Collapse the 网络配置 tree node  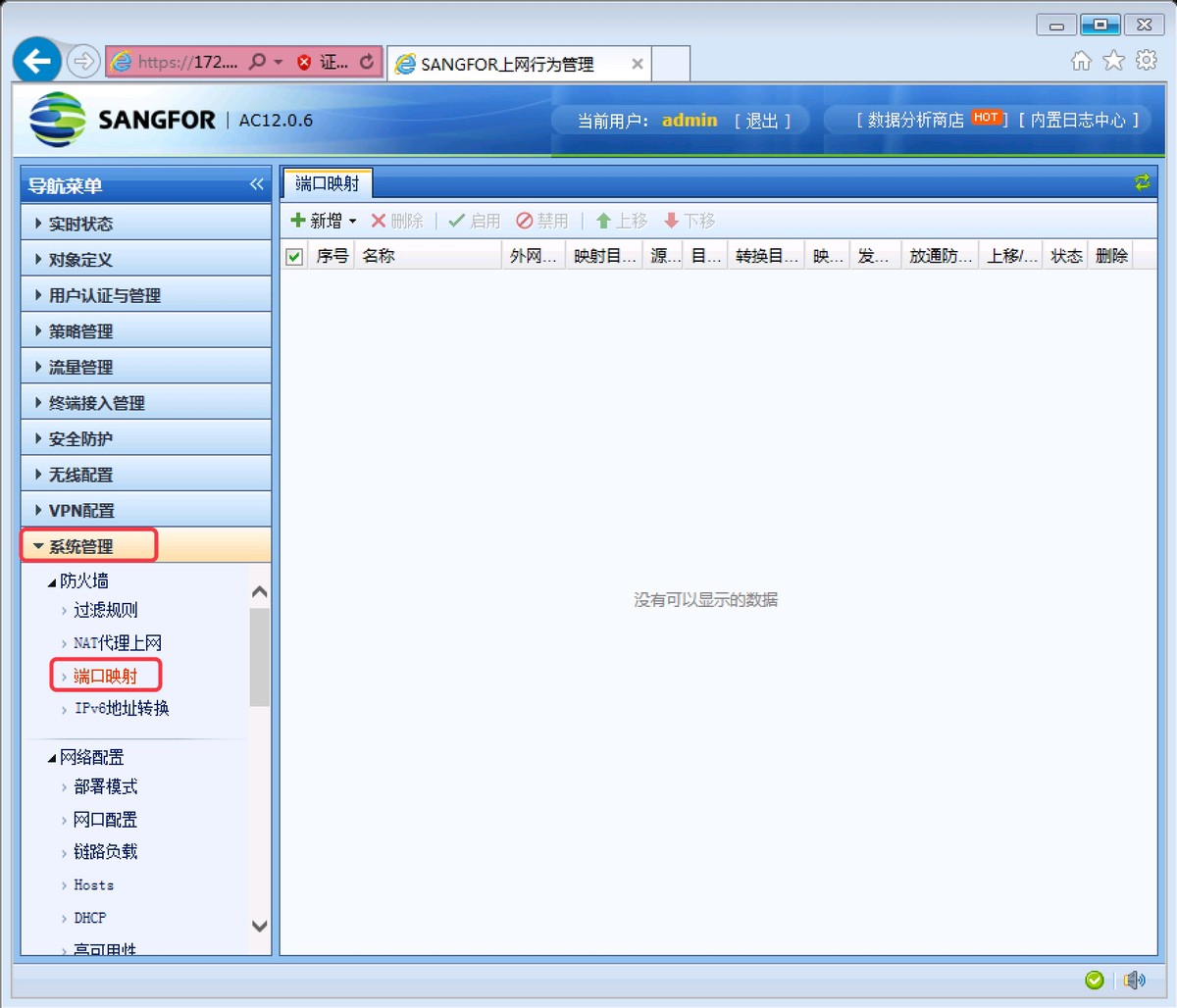tap(52, 757)
